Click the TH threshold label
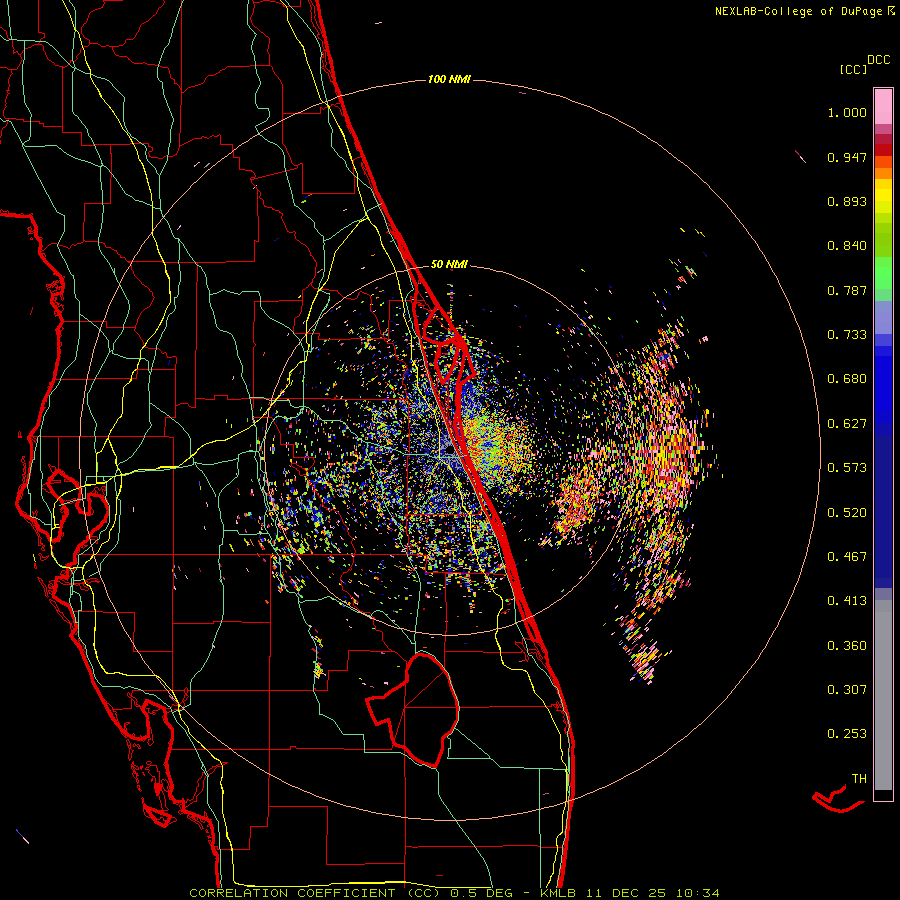Viewport: 900px width, 900px height. [859, 779]
